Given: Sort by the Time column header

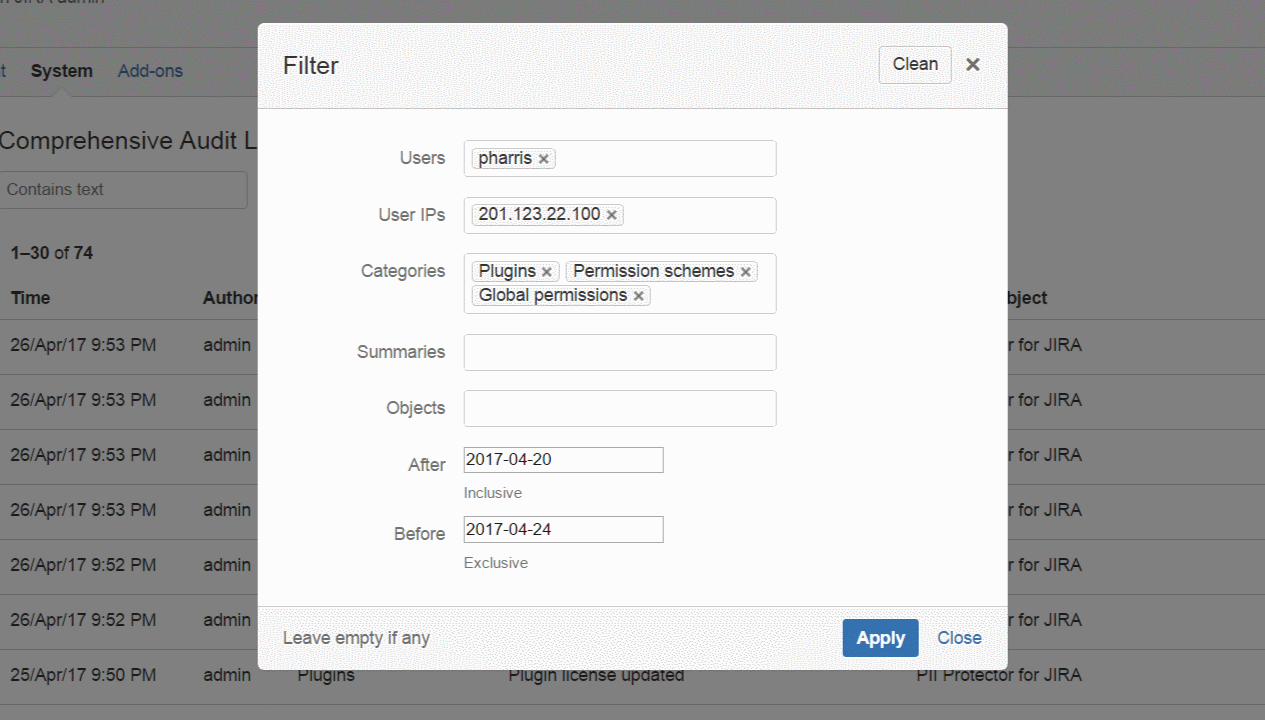Looking at the screenshot, I should pos(30,298).
